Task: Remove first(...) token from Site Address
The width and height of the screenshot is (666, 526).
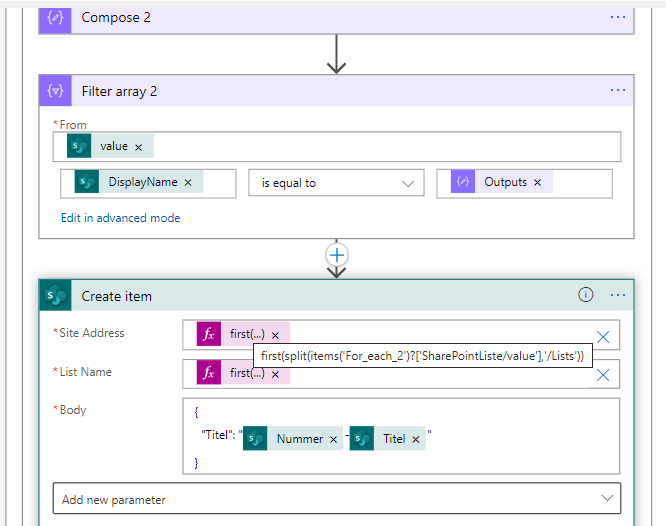Action: [275, 336]
